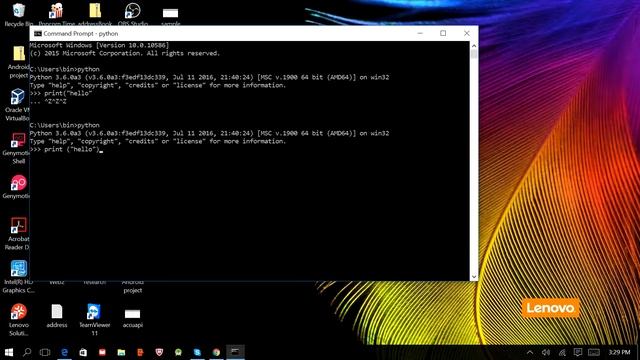Screen dimensions: 640x360
Task: Maximize the Command Prompt window
Action: click(443, 33)
